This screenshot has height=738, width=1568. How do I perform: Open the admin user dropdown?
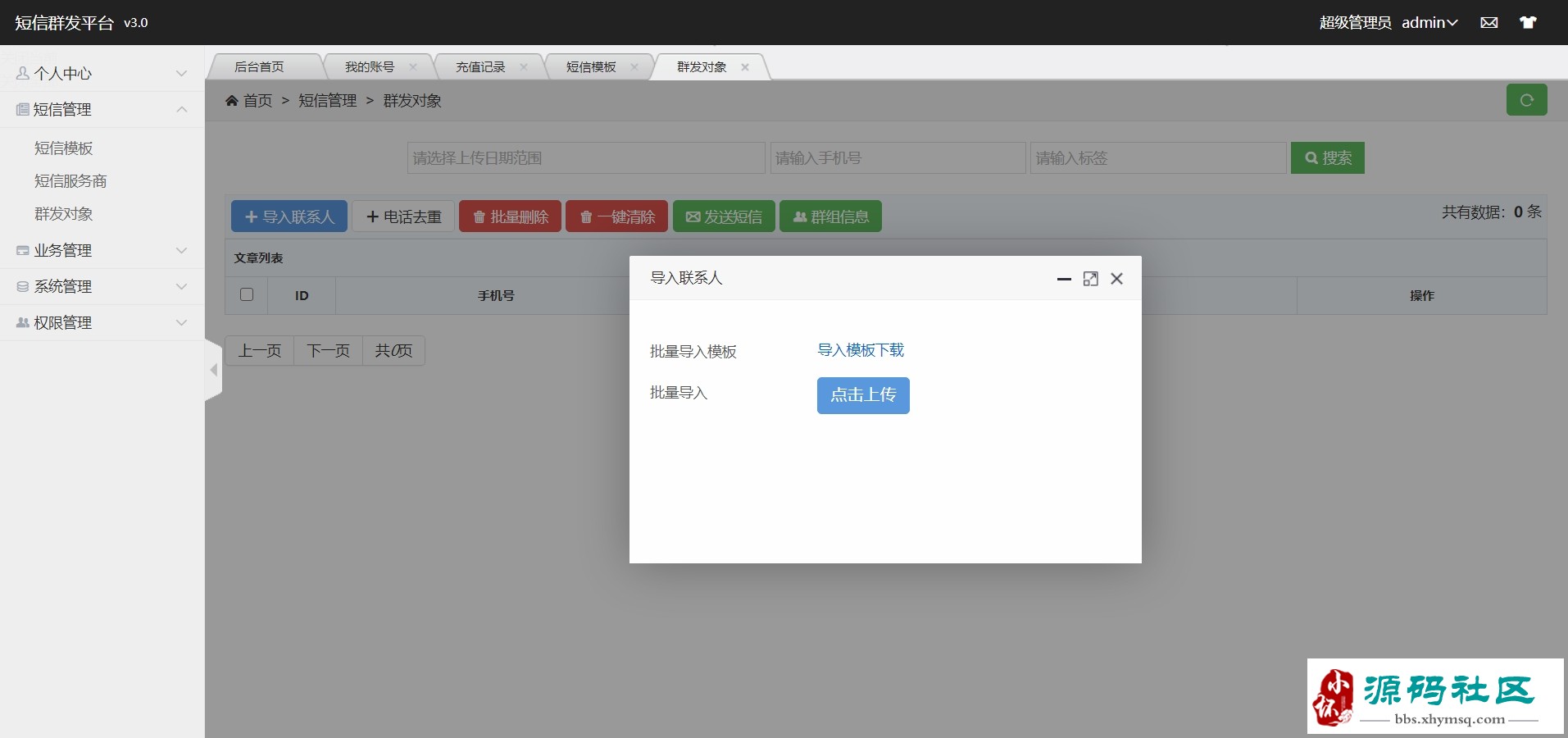[x=1429, y=23]
